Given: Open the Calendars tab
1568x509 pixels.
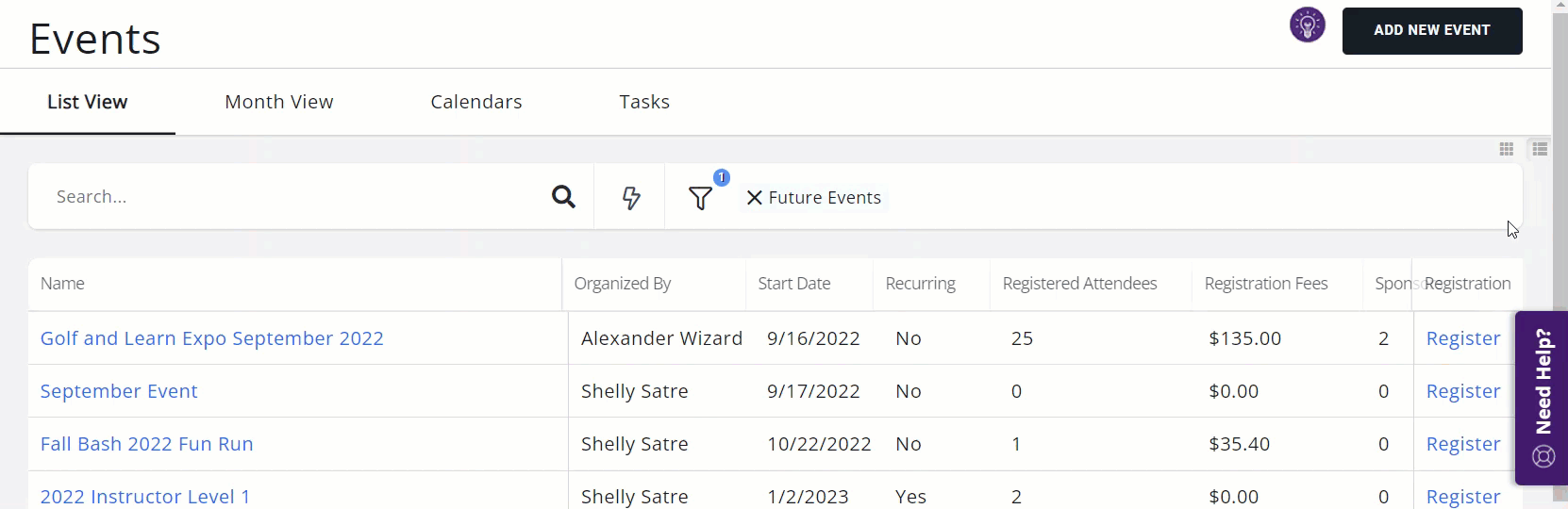Looking at the screenshot, I should (x=475, y=102).
